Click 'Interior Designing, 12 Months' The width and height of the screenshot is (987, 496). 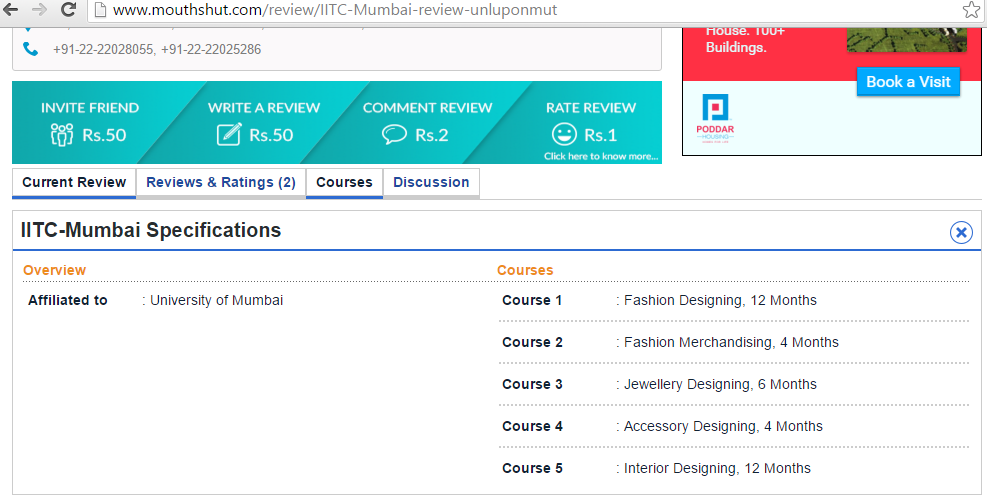717,468
